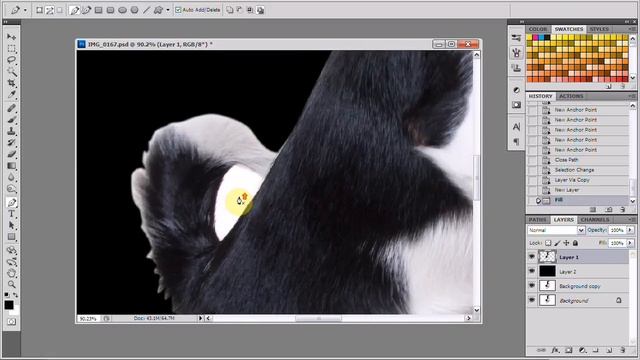Select the Blur tool
The height and width of the screenshot is (360, 640).
11,177
